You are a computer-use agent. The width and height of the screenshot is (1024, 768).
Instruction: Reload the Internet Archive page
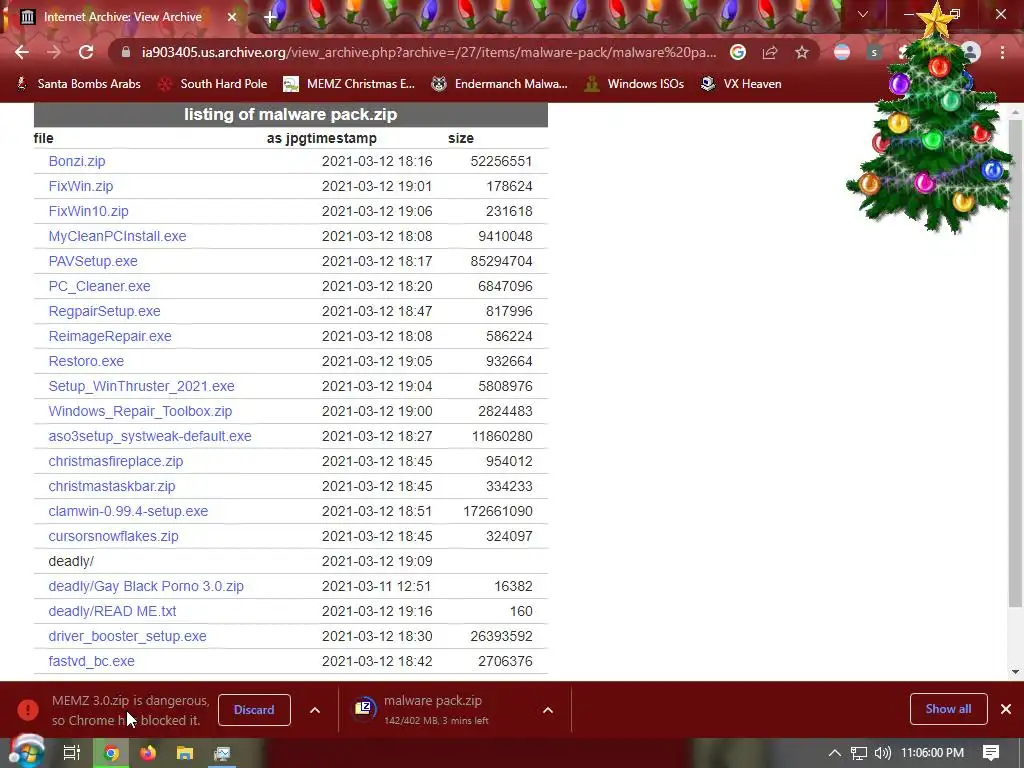click(x=86, y=52)
